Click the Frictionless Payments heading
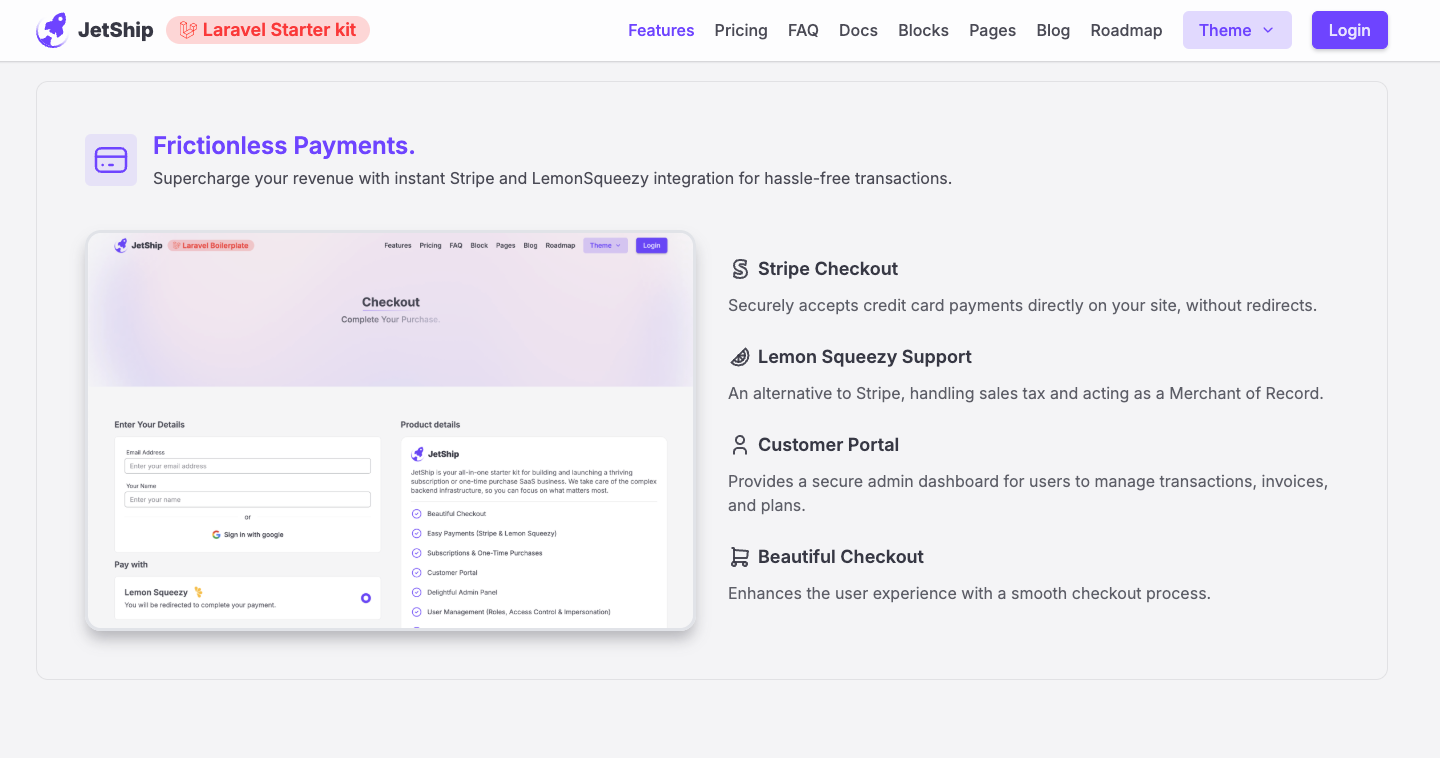This screenshot has height=758, width=1440. click(x=284, y=146)
